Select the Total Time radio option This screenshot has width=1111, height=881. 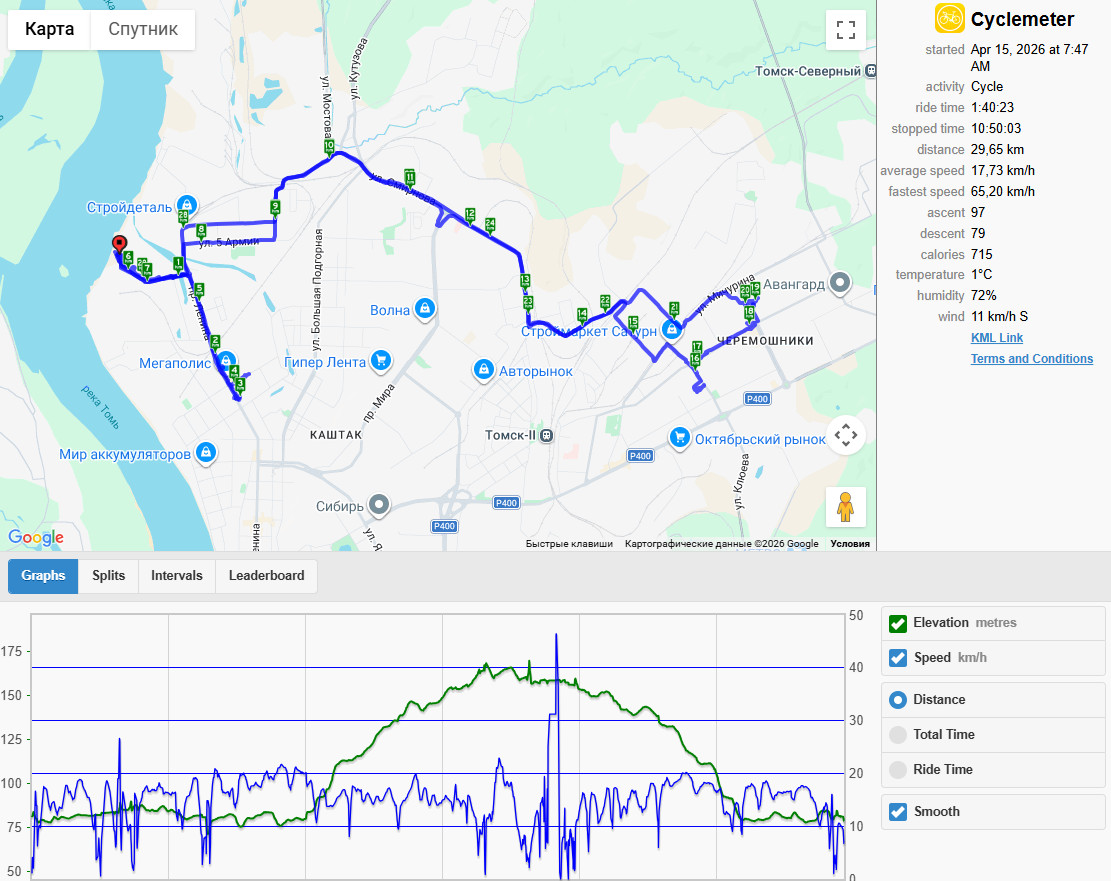click(x=898, y=734)
